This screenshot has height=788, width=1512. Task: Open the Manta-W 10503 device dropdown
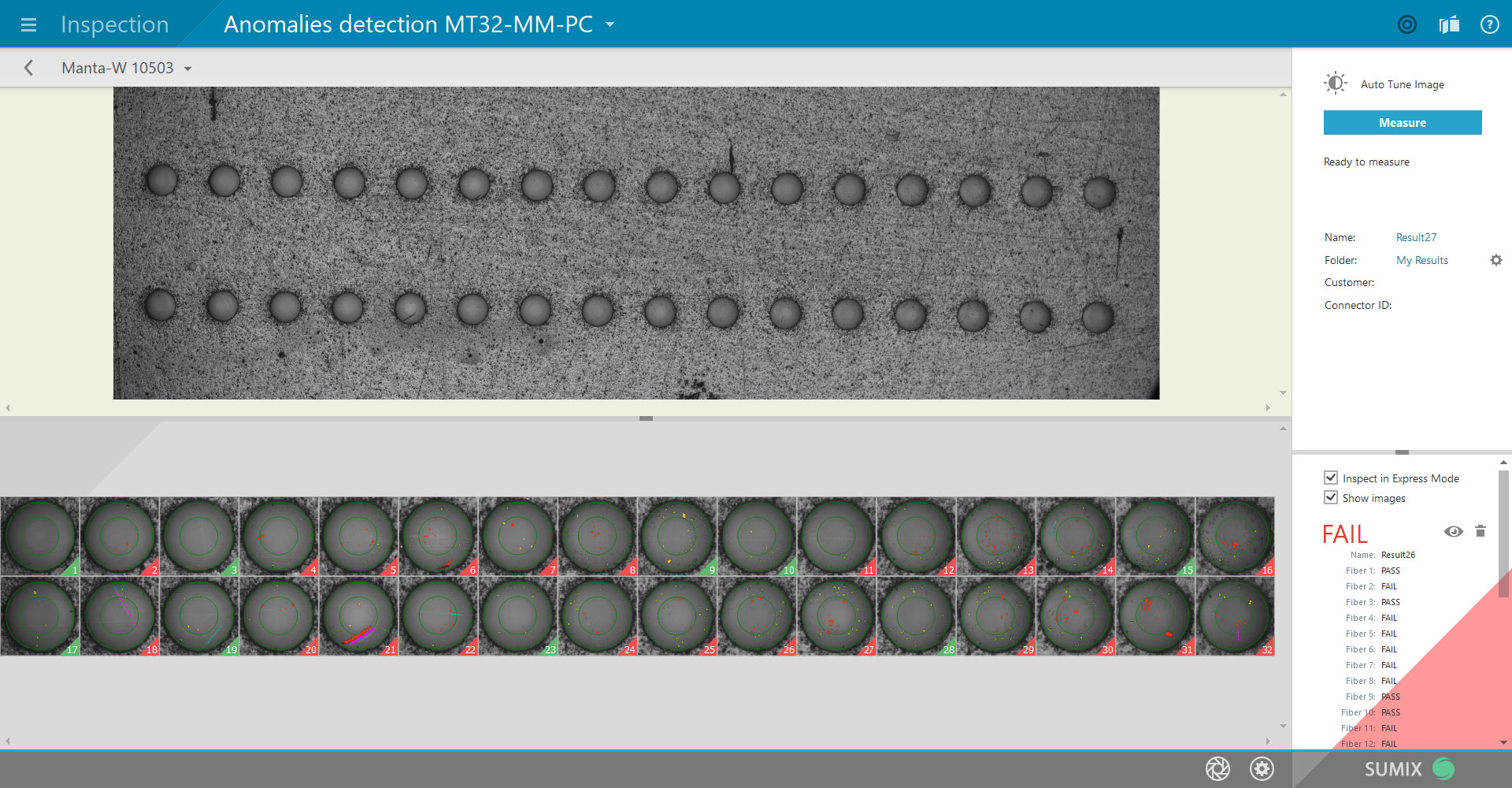point(187,69)
